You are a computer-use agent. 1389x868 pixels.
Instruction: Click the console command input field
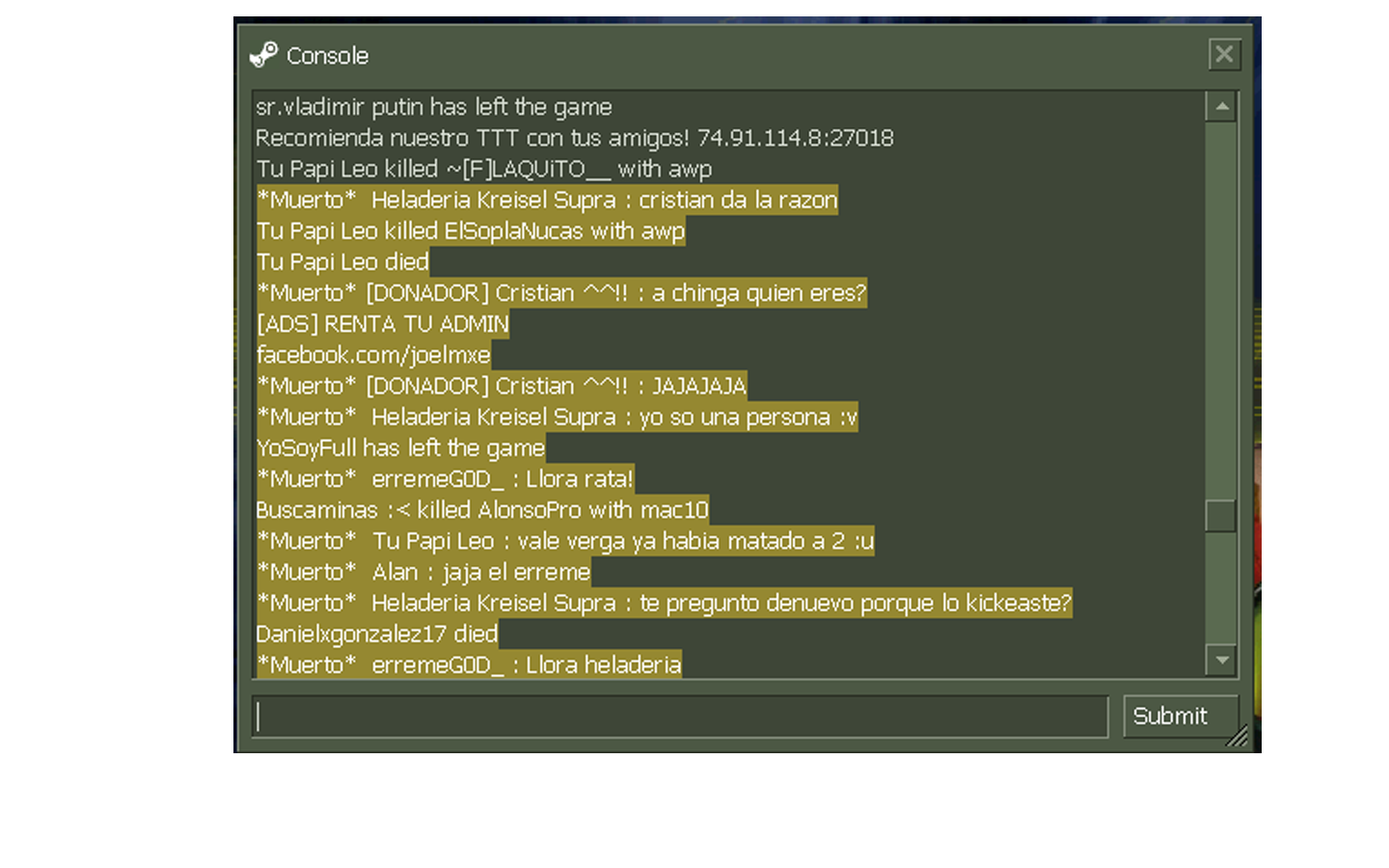pyautogui.click(x=680, y=717)
